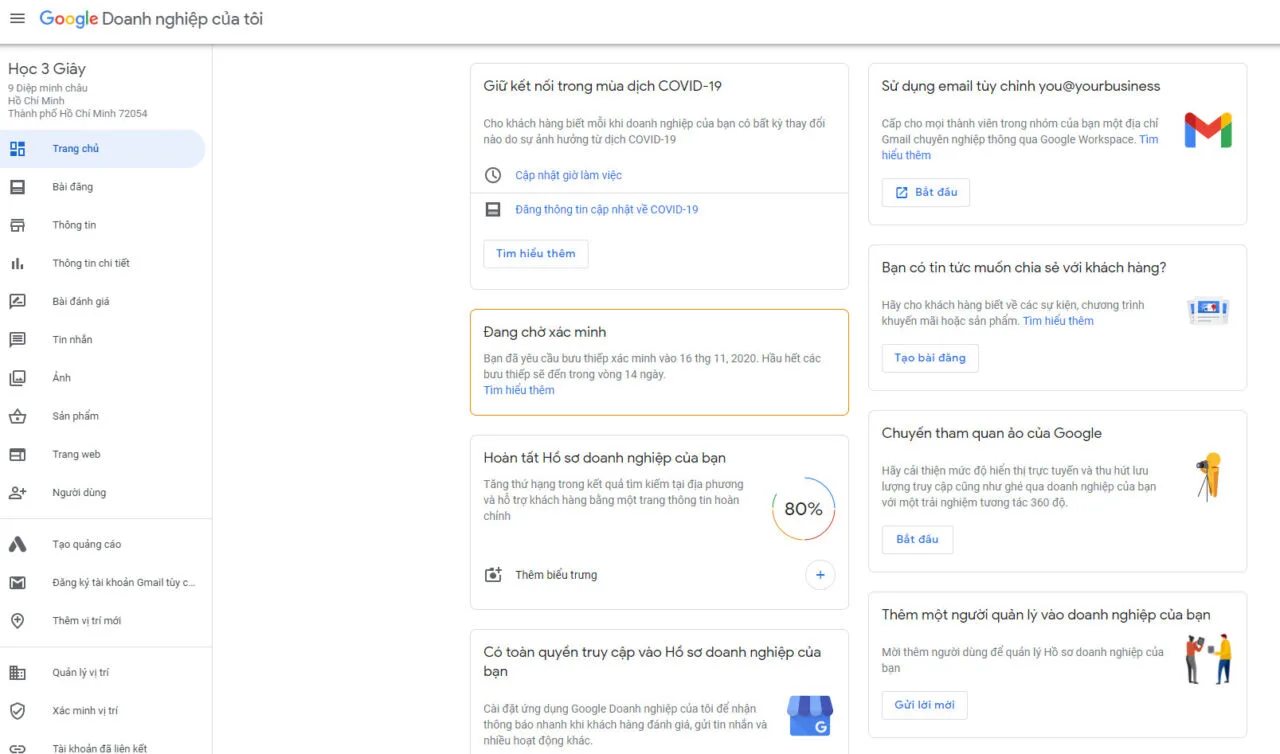Open the hamburger main menu
The width and height of the screenshot is (1280, 754).
point(17,19)
